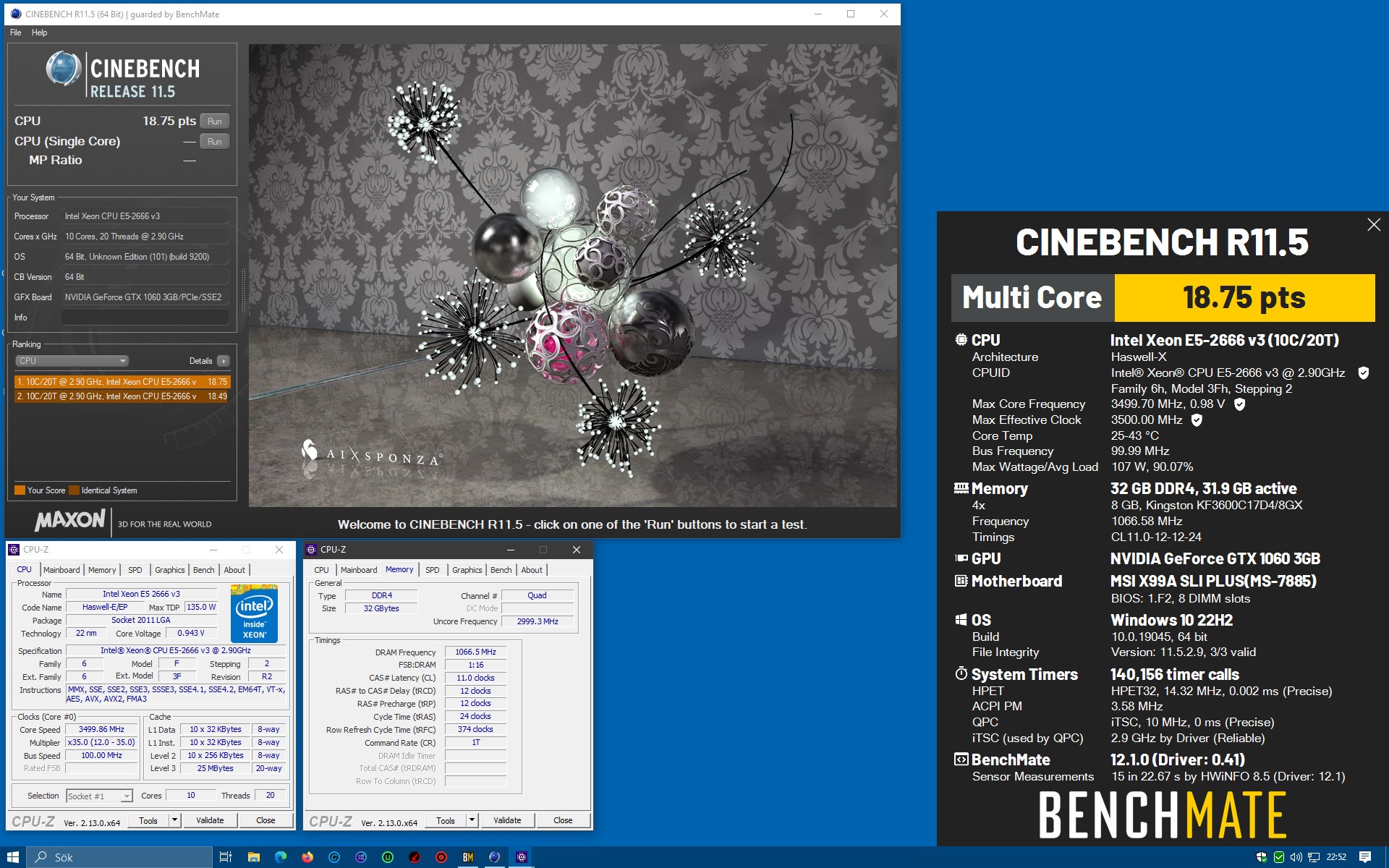1389x868 pixels.
Task: Open SPD tab in CPU-Z Memory window
Action: click(433, 570)
